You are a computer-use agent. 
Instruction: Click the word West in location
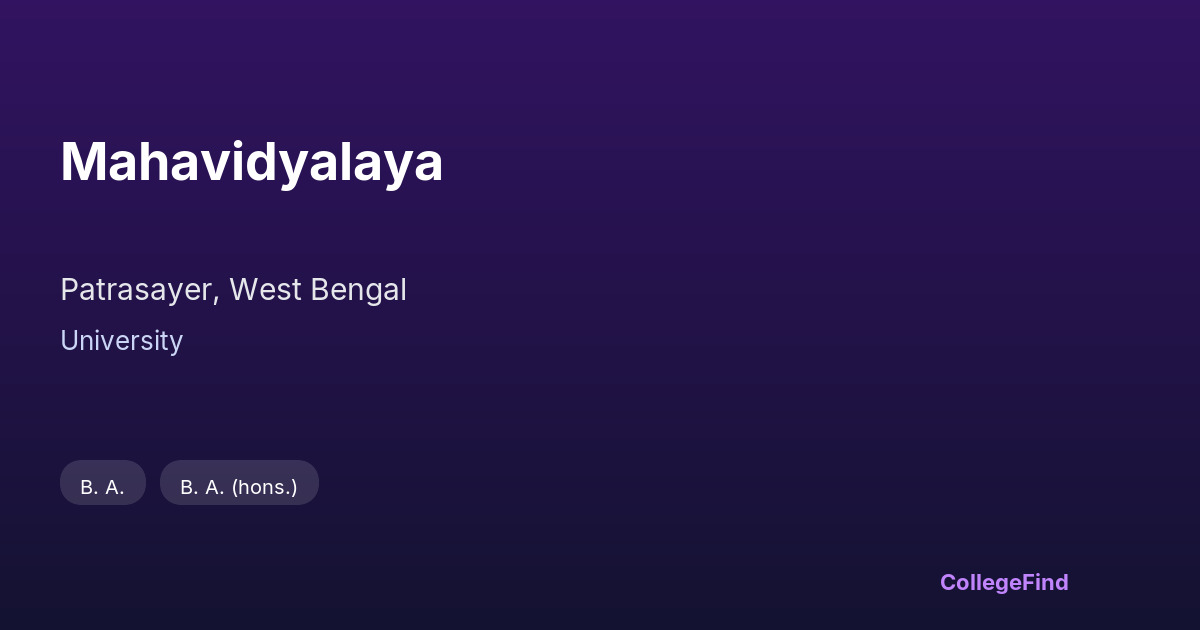pyautogui.click(x=265, y=290)
